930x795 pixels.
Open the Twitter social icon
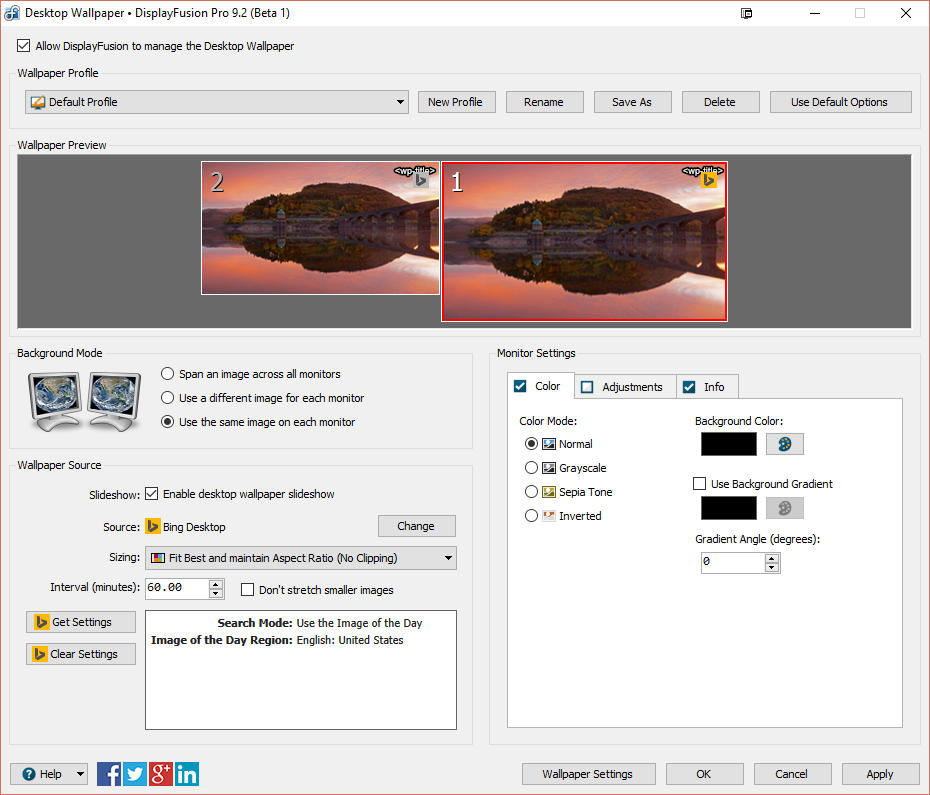[135, 773]
